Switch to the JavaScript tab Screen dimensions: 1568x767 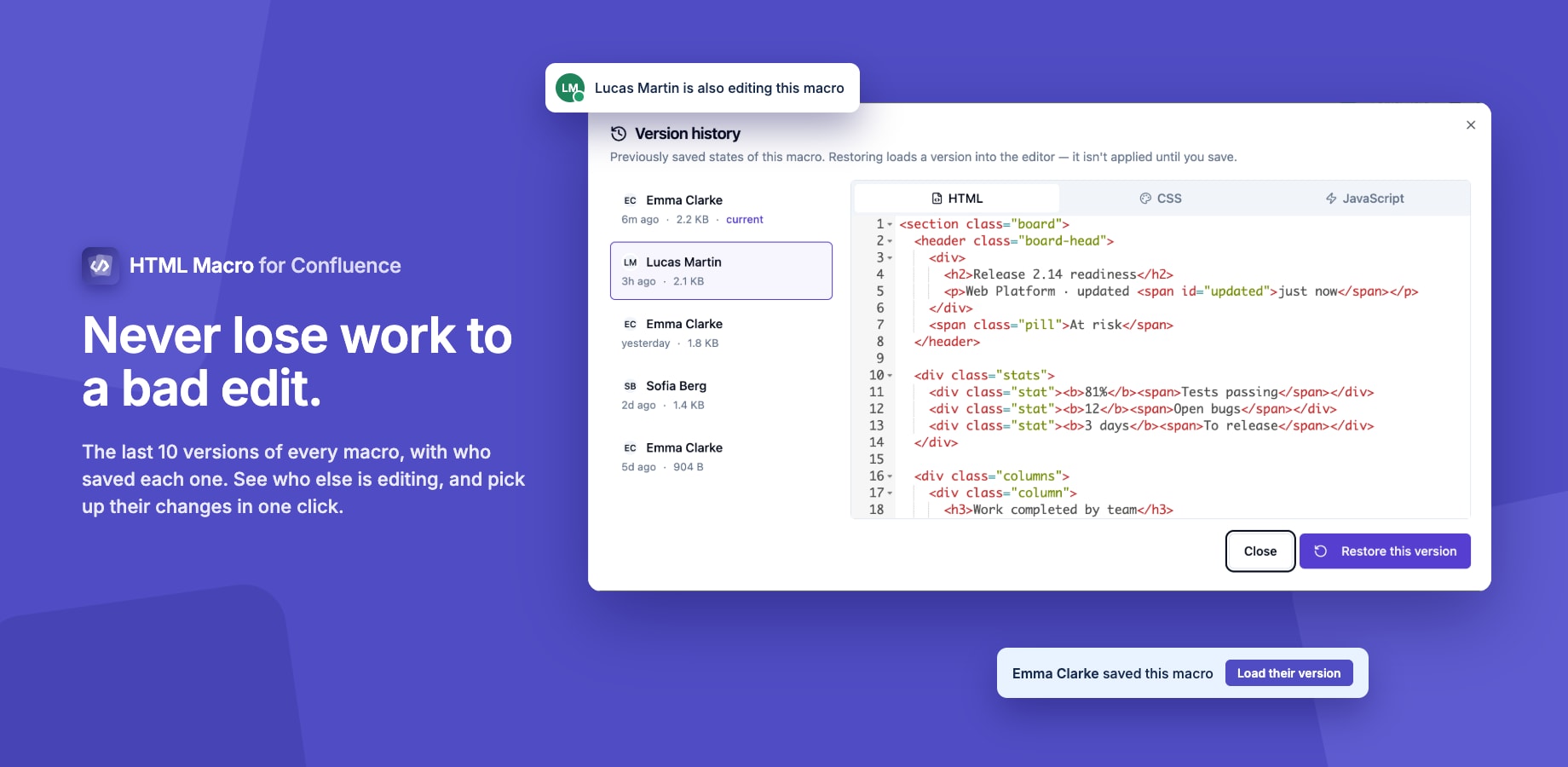coord(1364,199)
